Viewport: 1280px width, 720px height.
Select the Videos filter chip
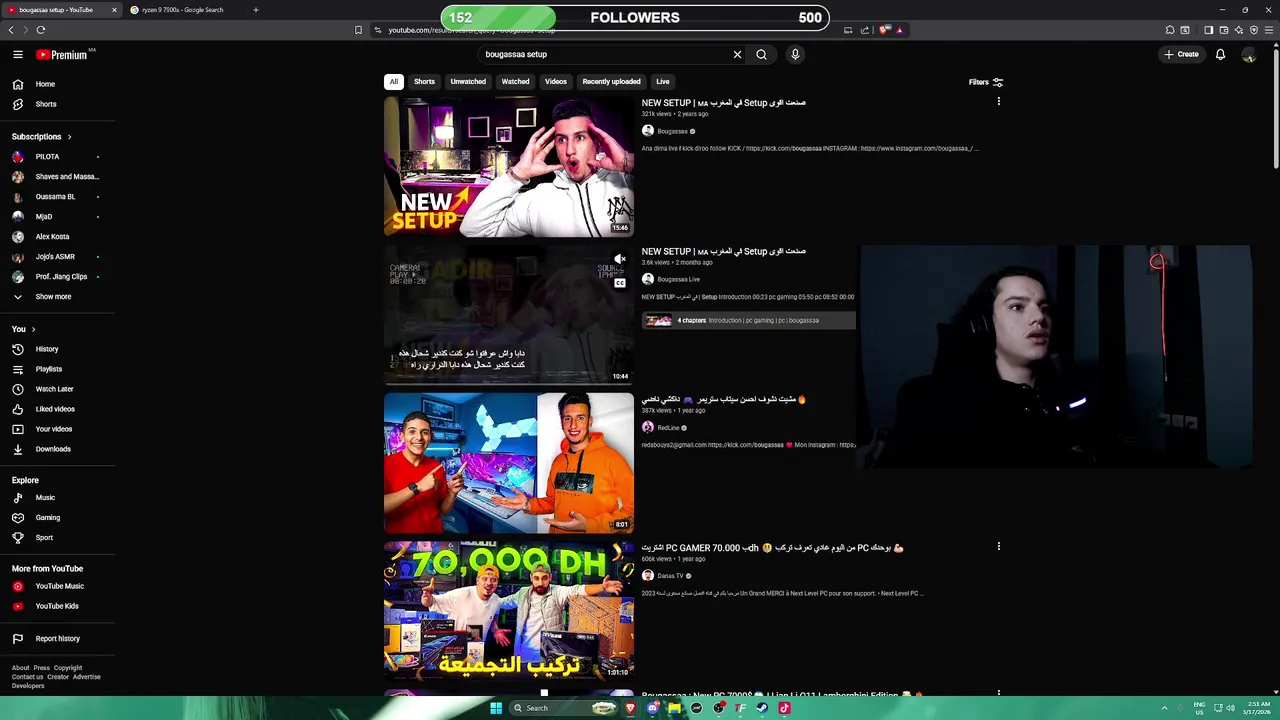556,81
